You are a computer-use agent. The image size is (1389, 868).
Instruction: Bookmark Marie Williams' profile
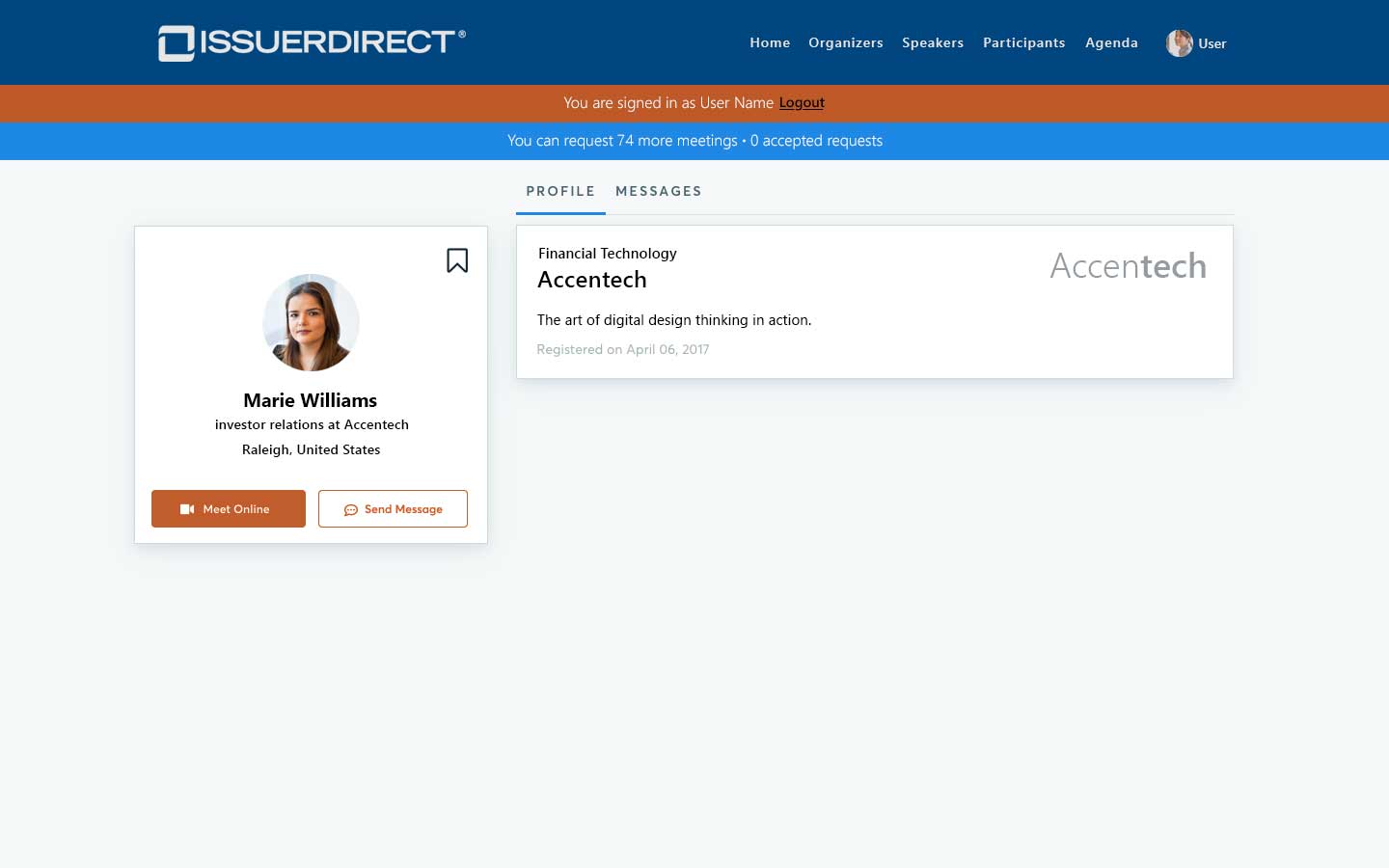(x=457, y=260)
